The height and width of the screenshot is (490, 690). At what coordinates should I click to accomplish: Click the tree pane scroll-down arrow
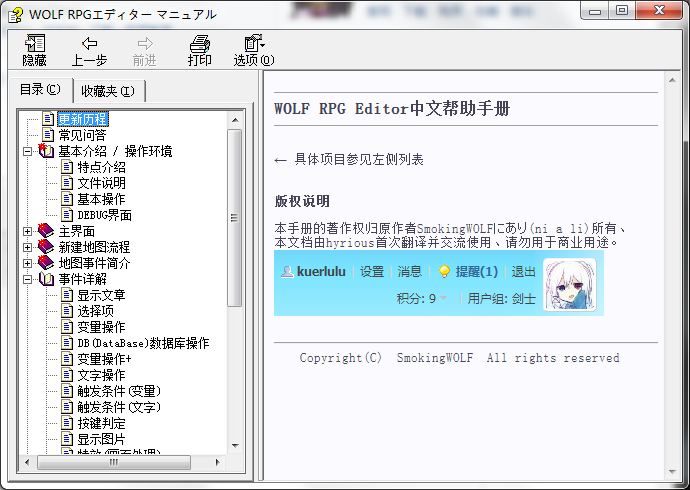235,446
